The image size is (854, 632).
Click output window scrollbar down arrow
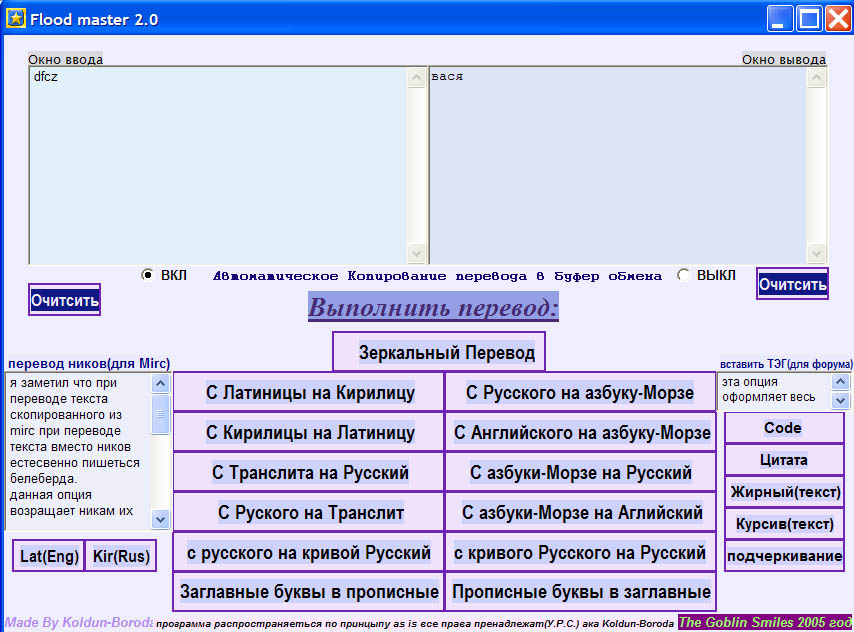[816, 253]
